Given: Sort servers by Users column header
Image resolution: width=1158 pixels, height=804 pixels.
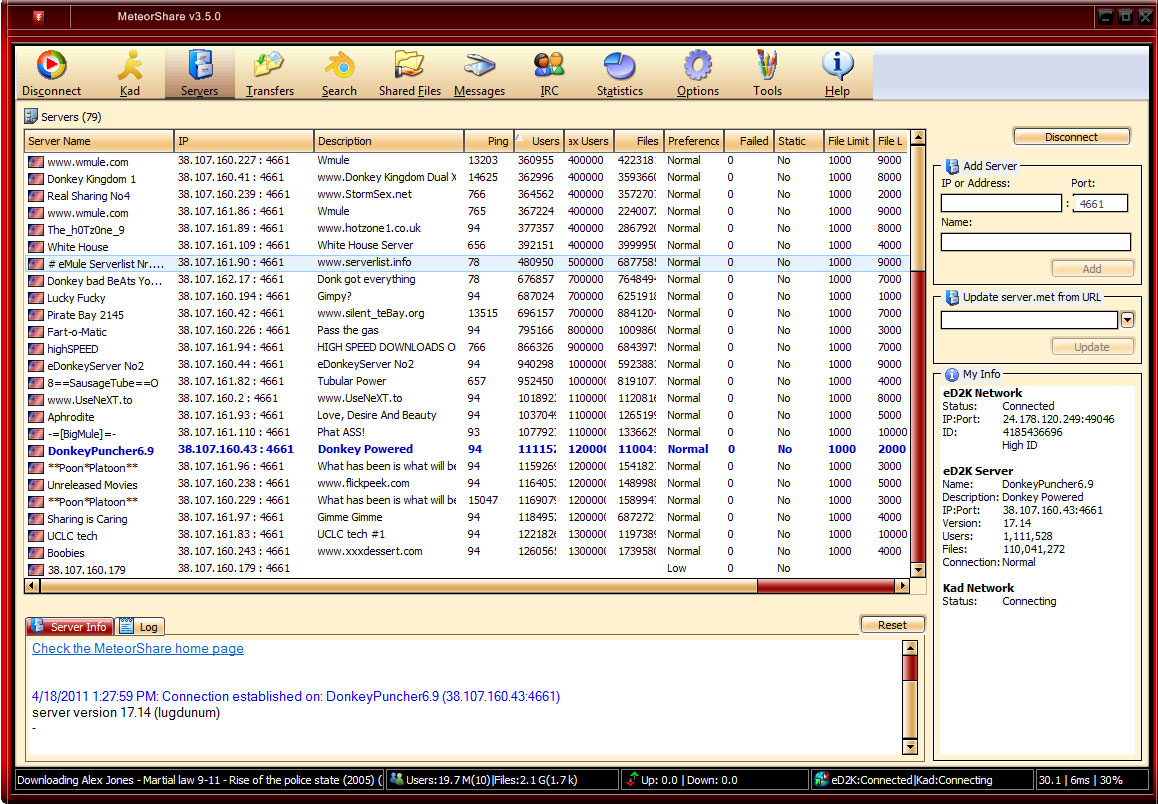Looking at the screenshot, I should (540, 141).
